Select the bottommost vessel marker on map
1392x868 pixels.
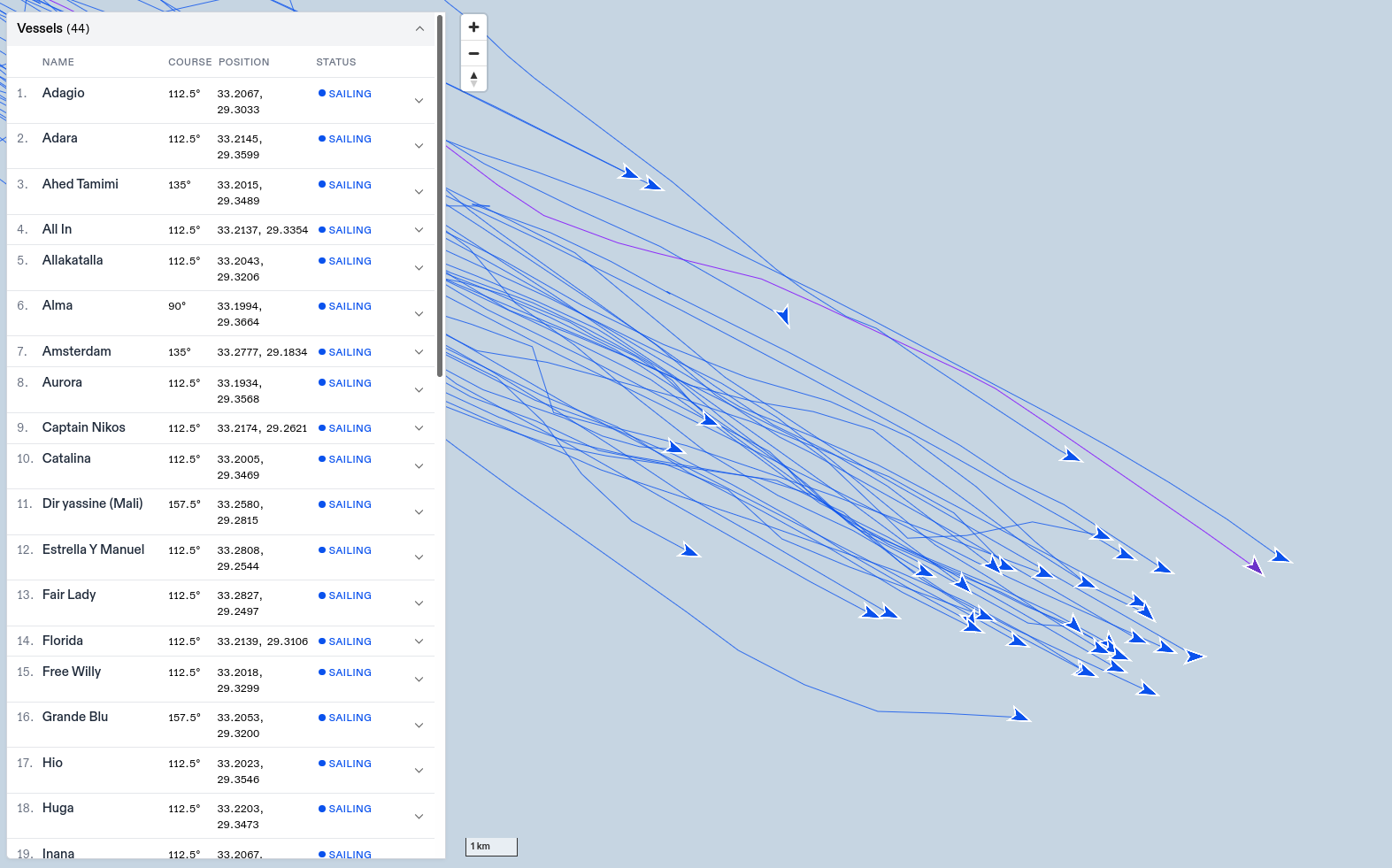click(1019, 715)
